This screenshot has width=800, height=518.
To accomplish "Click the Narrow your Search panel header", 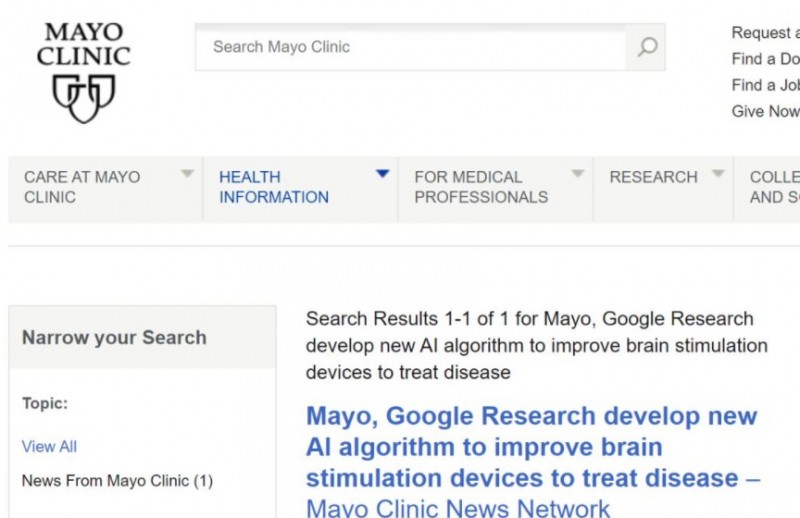I will [114, 337].
